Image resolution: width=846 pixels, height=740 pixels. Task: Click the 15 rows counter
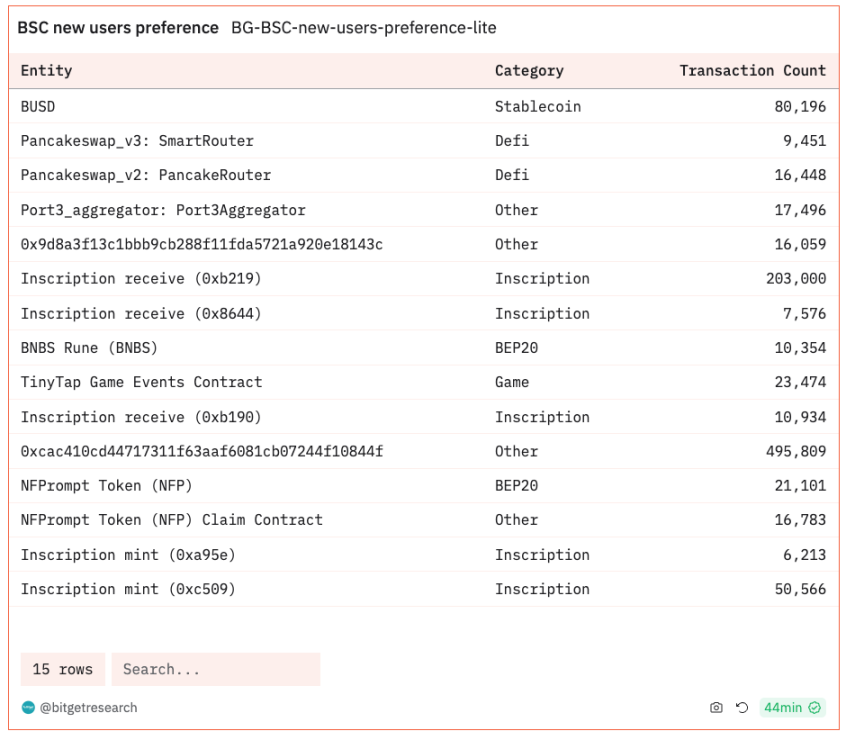click(62, 669)
